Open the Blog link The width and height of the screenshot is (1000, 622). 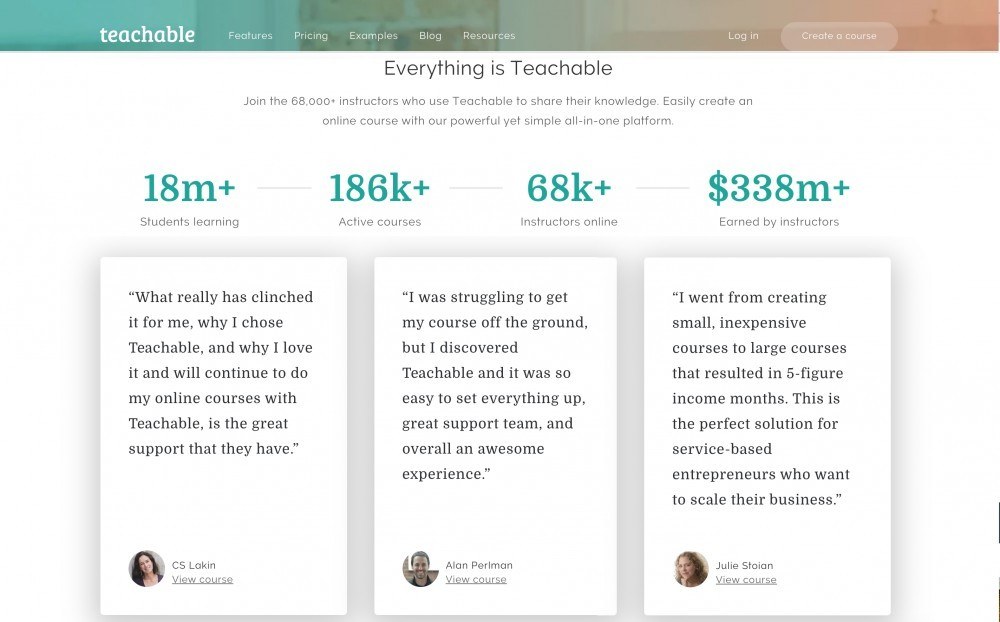click(x=430, y=36)
